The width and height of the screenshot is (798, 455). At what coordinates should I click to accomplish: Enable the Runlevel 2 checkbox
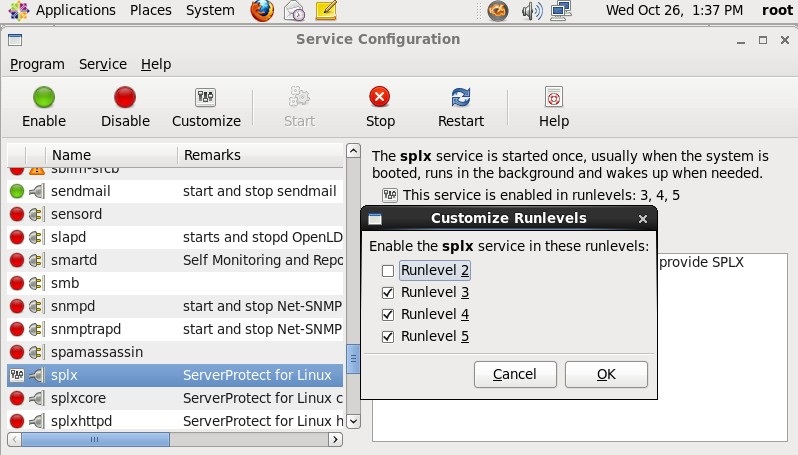point(388,271)
